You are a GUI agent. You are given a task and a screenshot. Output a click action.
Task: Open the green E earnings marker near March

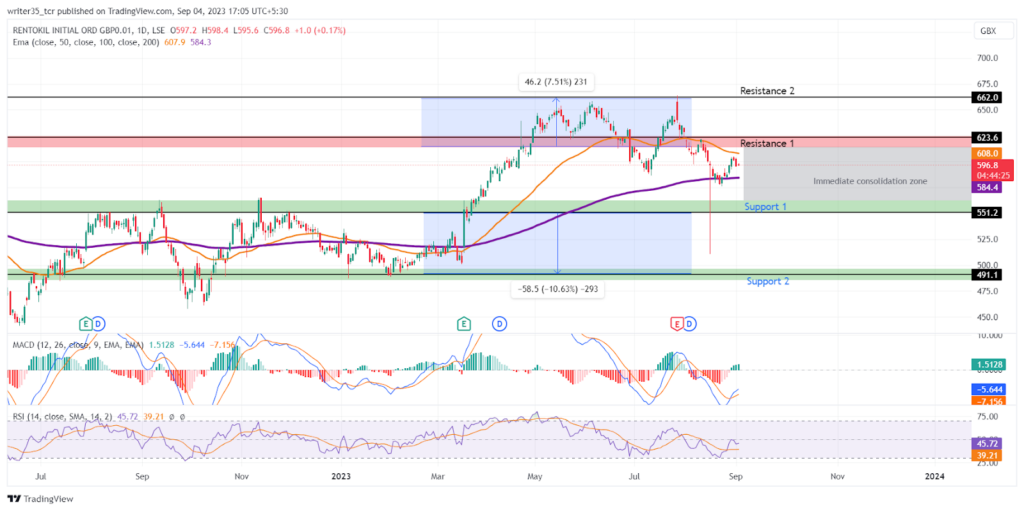464,323
